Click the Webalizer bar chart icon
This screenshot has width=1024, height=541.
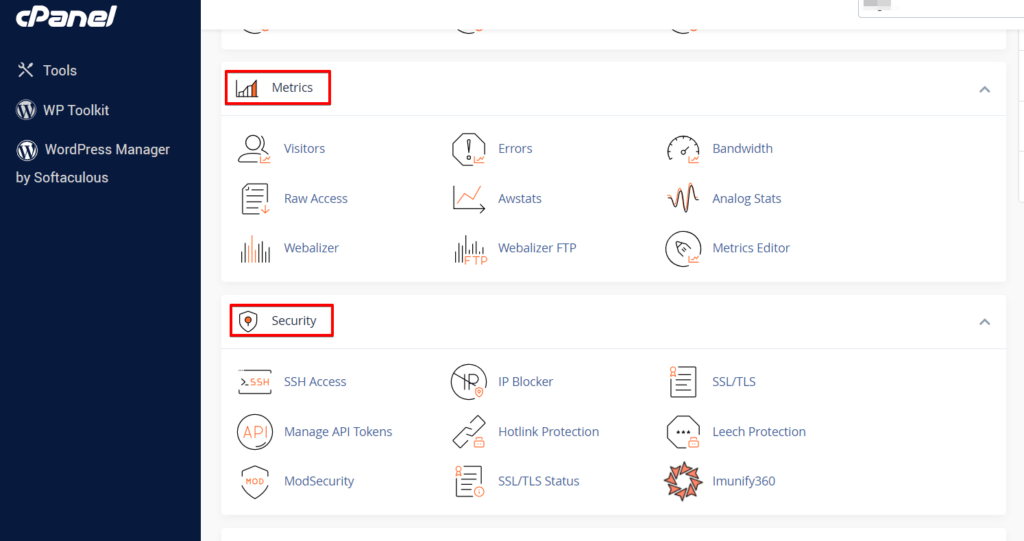click(255, 249)
